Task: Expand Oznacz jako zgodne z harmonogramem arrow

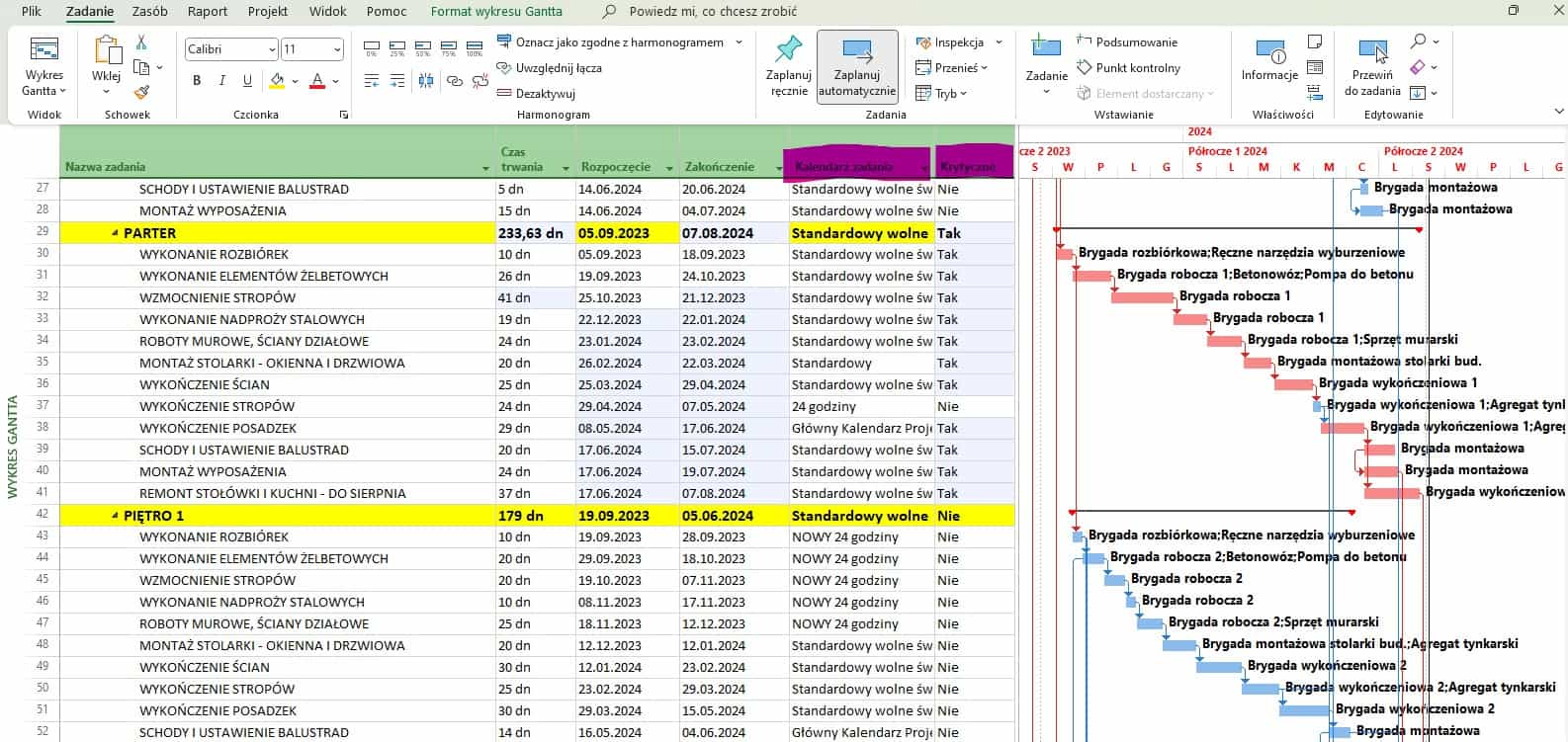Action: tap(738, 42)
